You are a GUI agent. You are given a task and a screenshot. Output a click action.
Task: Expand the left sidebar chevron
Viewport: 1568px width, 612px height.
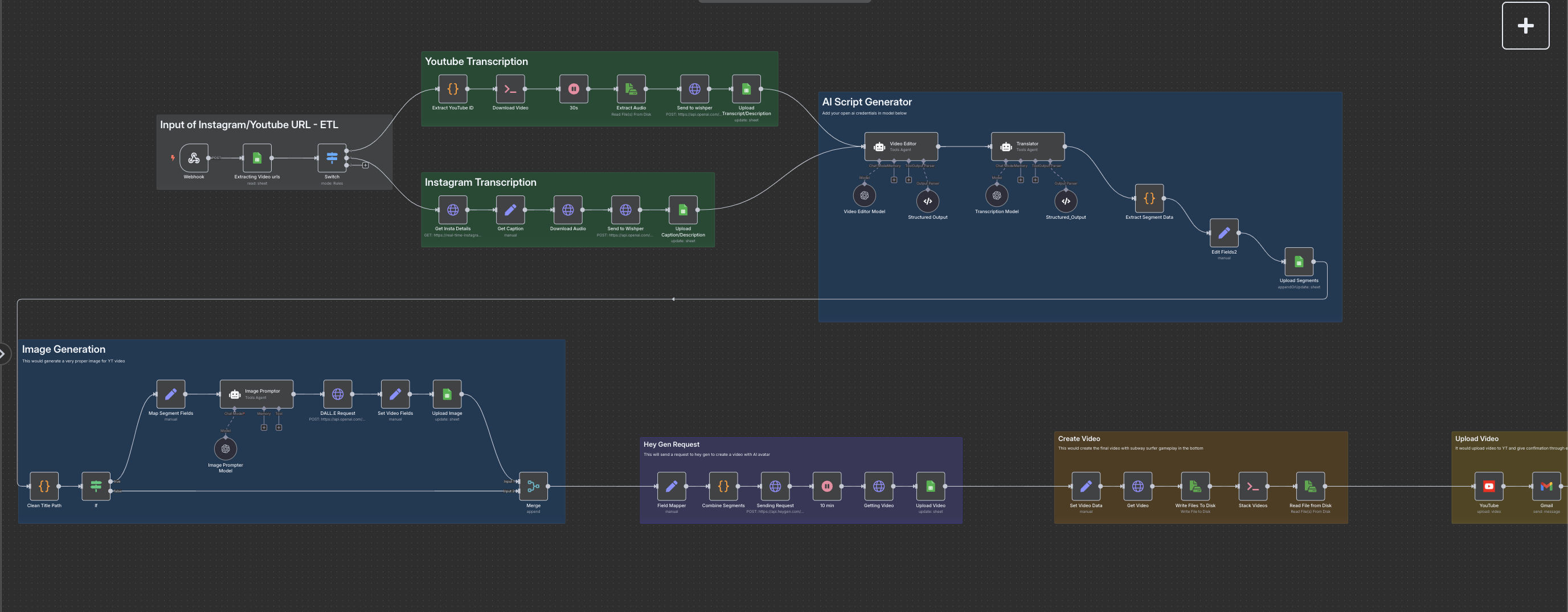point(3,354)
